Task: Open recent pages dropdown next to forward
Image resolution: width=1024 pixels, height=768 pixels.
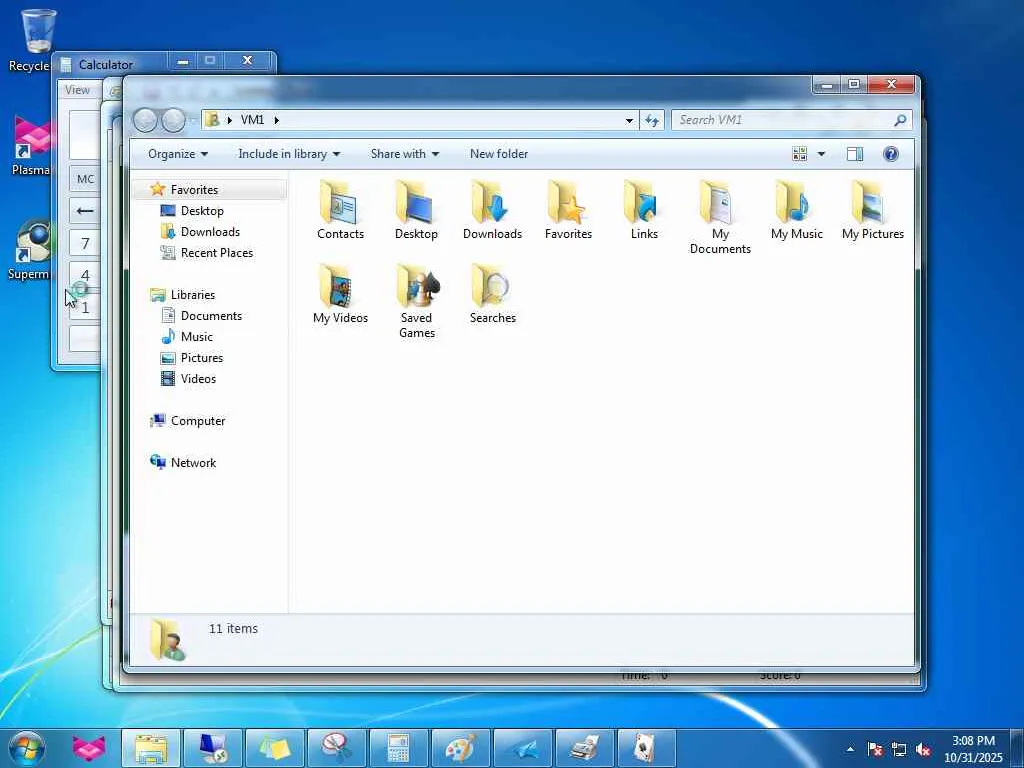Action: [x=193, y=120]
